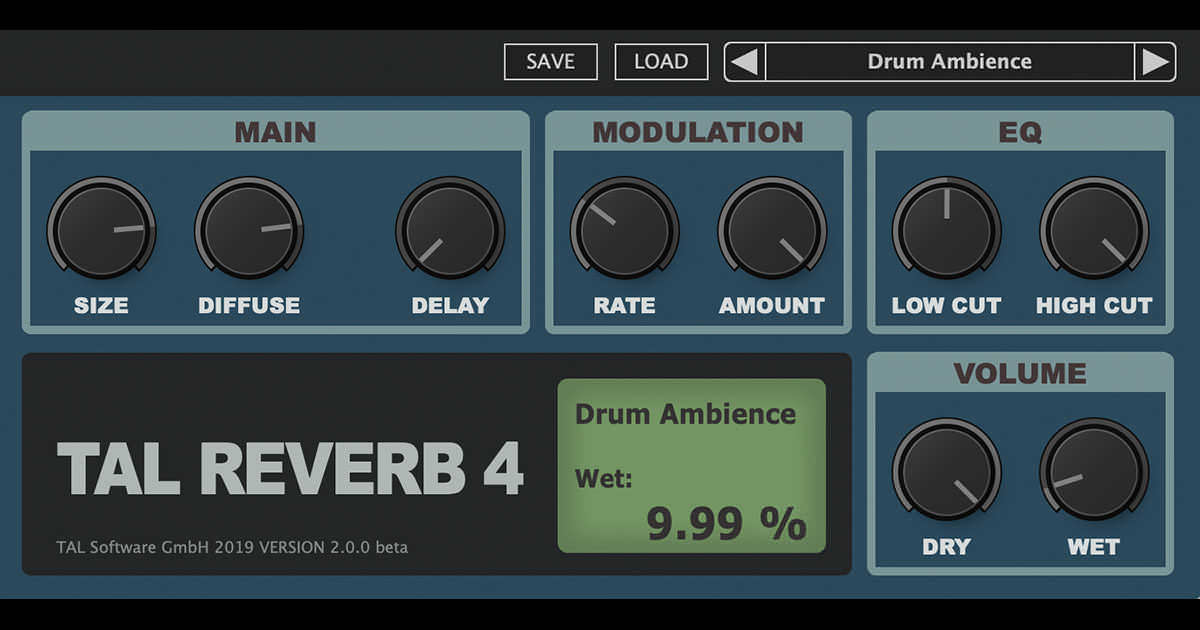This screenshot has width=1200, height=630.
Task: Click the DELAY knob
Action: click(450, 229)
